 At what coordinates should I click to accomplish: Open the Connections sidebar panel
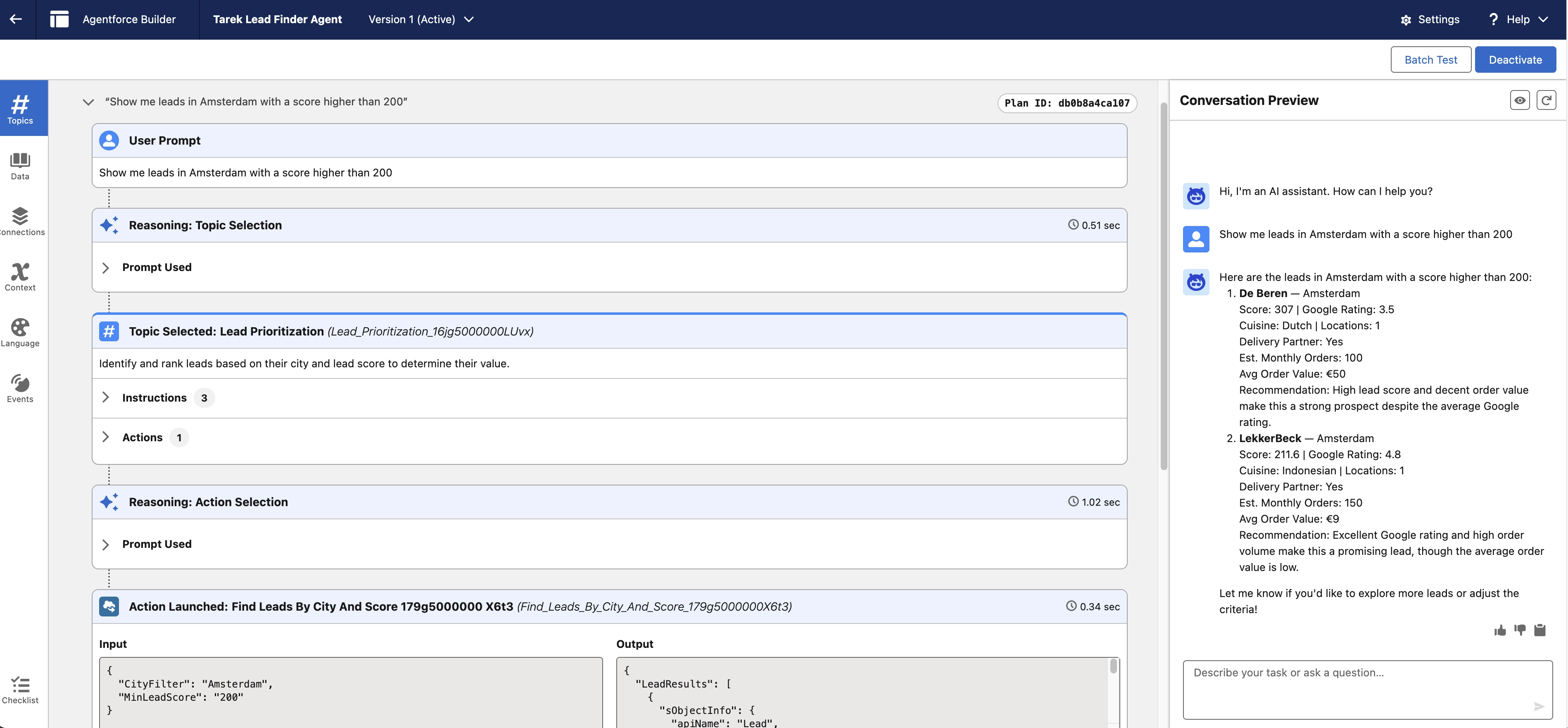(20, 221)
